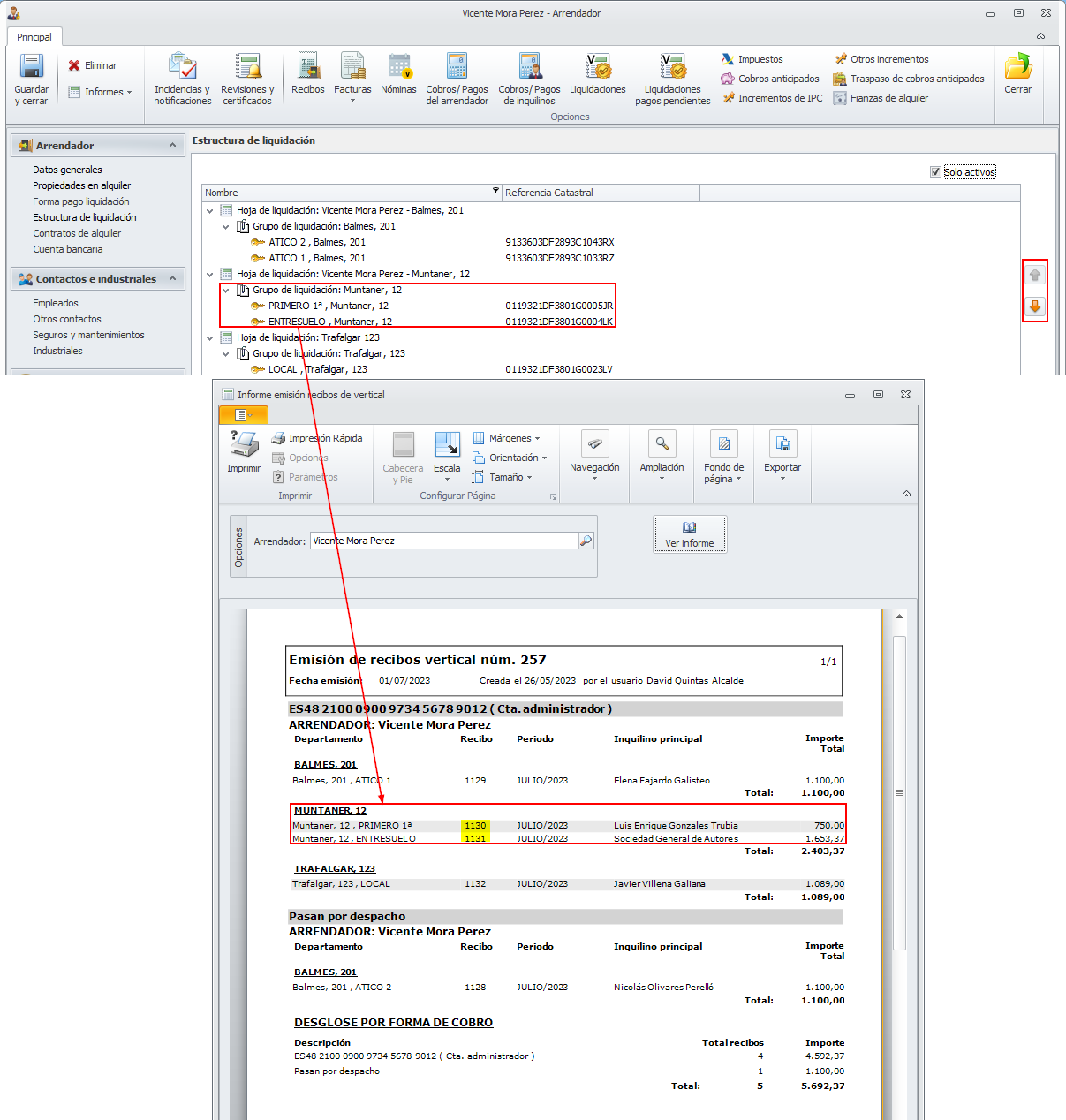Open Estructura de liquidación in sidebar
Screen dimensions: 1066x1120
coord(84,217)
